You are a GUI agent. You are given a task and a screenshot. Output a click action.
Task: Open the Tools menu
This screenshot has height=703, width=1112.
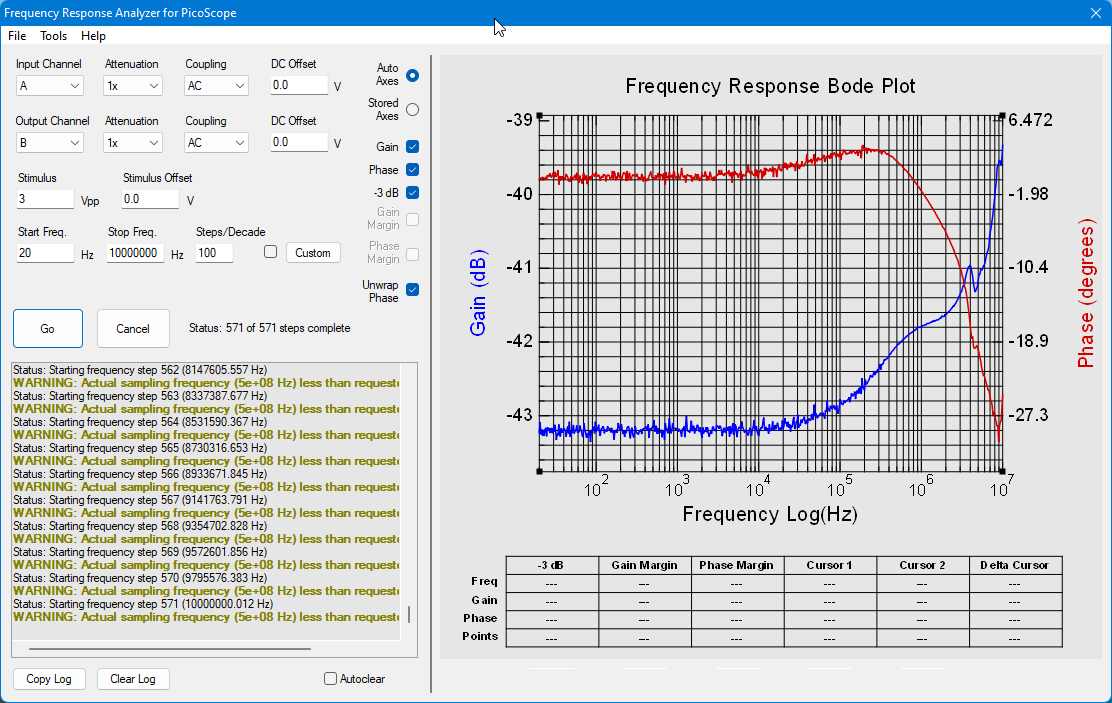pyautogui.click(x=53, y=35)
